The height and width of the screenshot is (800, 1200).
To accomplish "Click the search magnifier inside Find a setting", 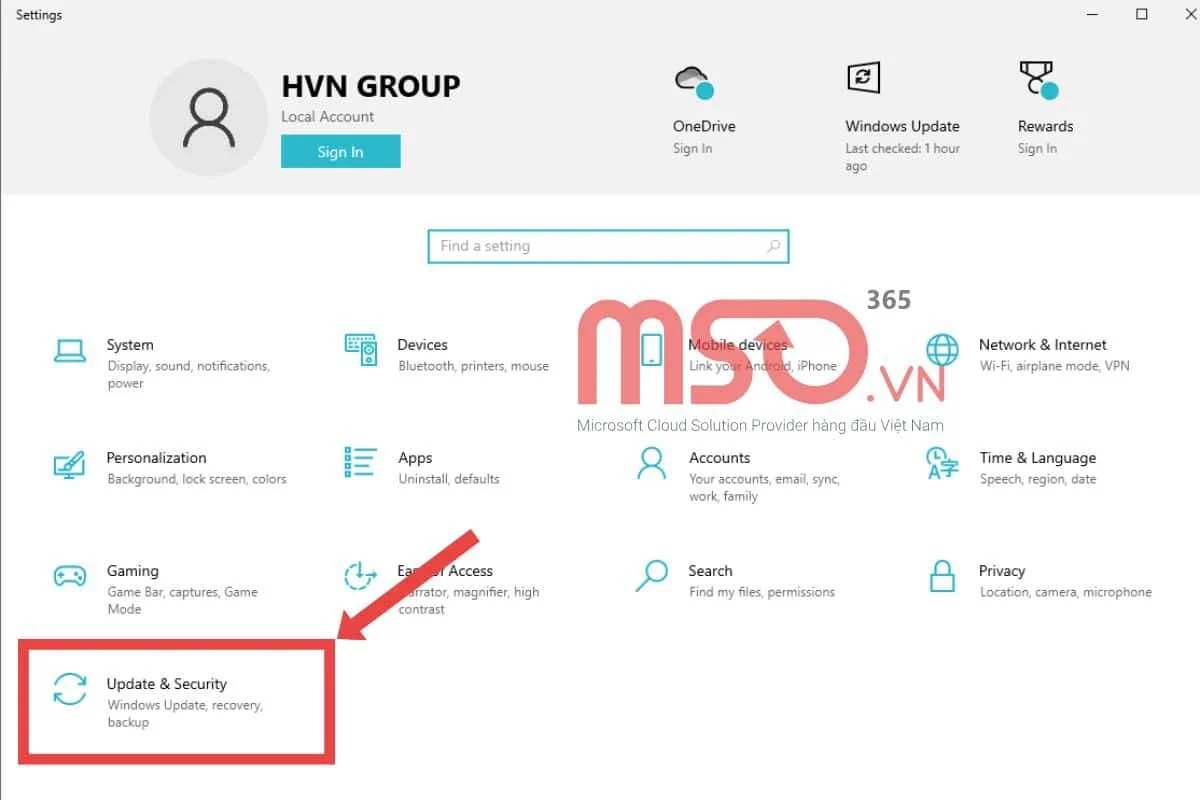I will click(x=773, y=246).
